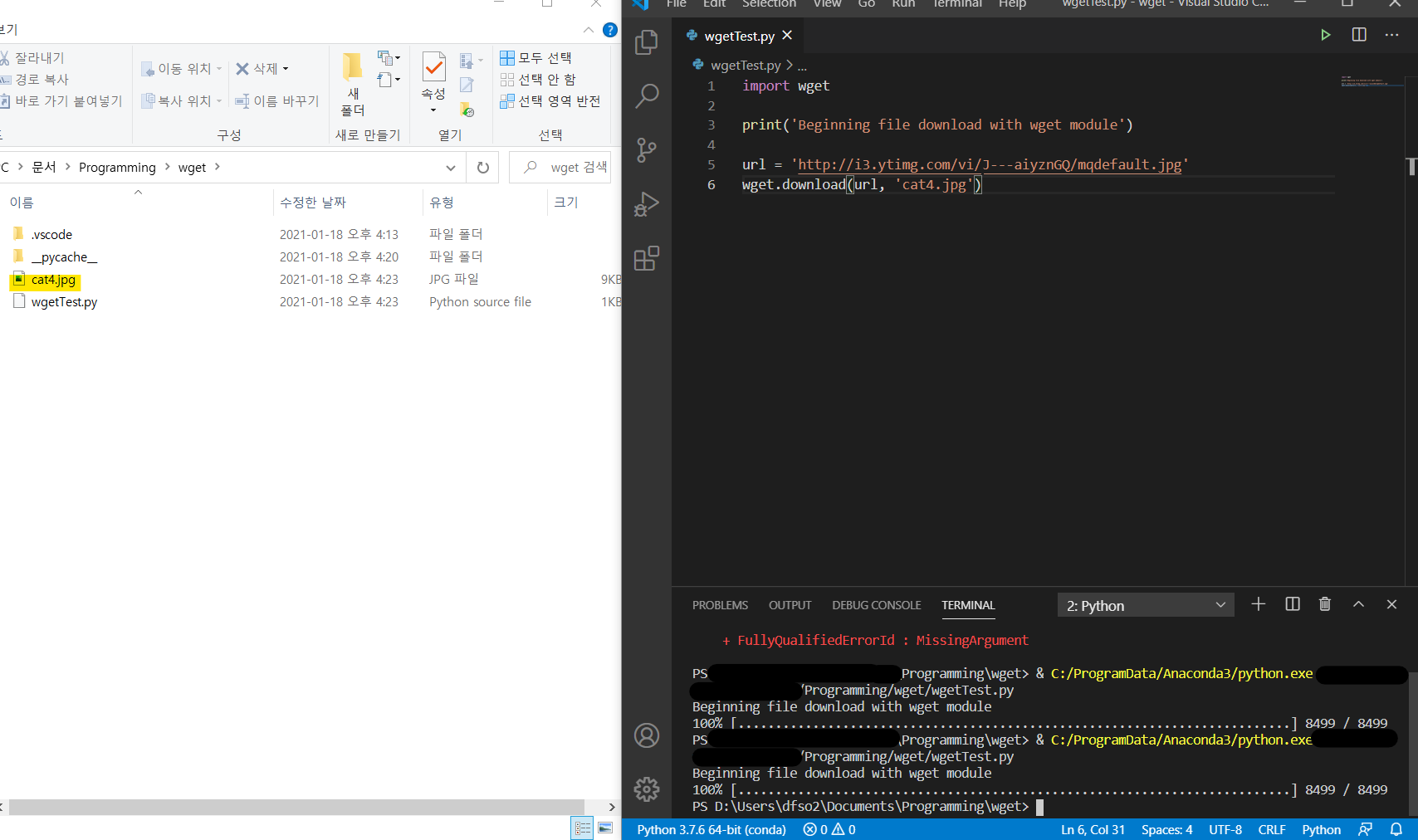Click the code minimap in the editor
The width and height of the screenshot is (1418, 840).
pyautogui.click(x=1372, y=82)
